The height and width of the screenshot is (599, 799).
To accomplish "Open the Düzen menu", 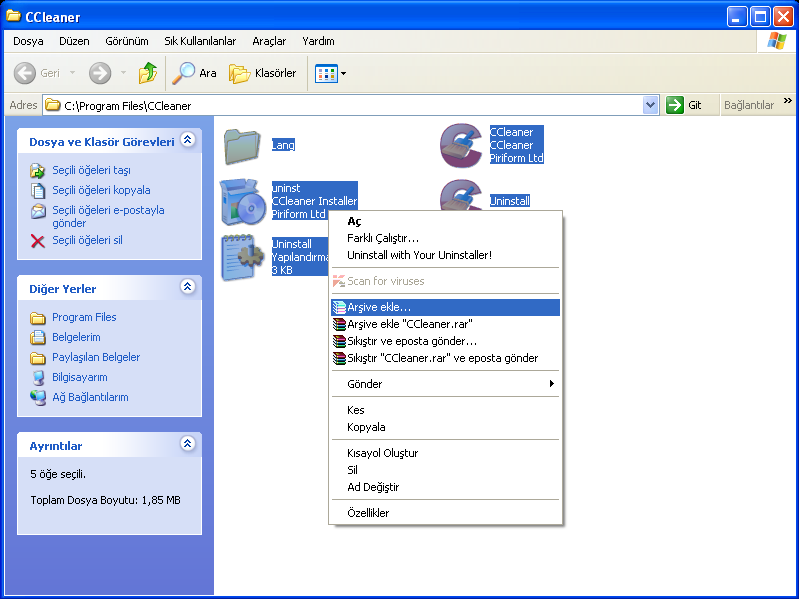I will [74, 41].
